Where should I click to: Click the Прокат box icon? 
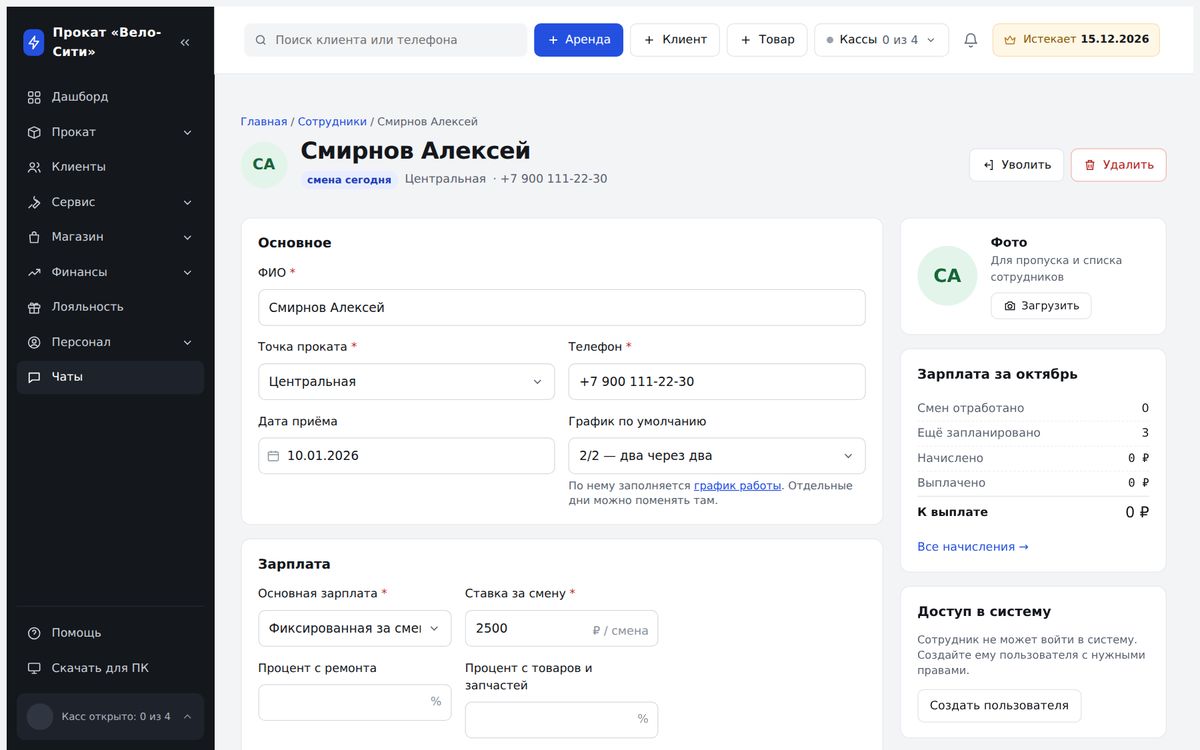tap(34, 132)
